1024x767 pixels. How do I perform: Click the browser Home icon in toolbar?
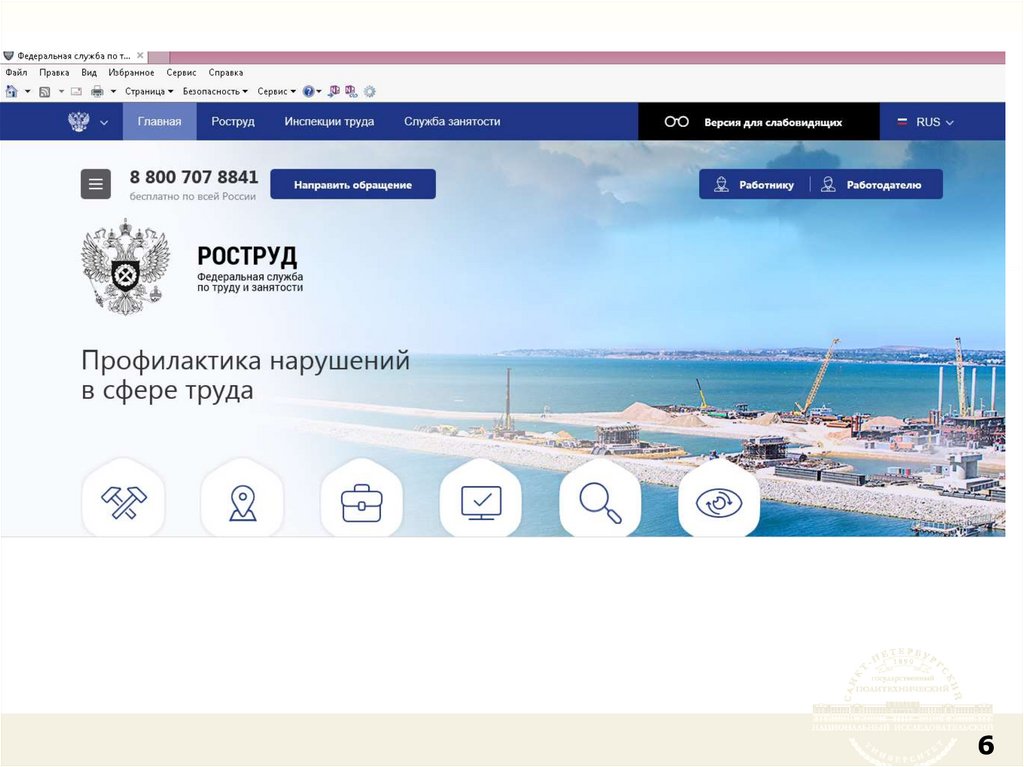tap(12, 91)
